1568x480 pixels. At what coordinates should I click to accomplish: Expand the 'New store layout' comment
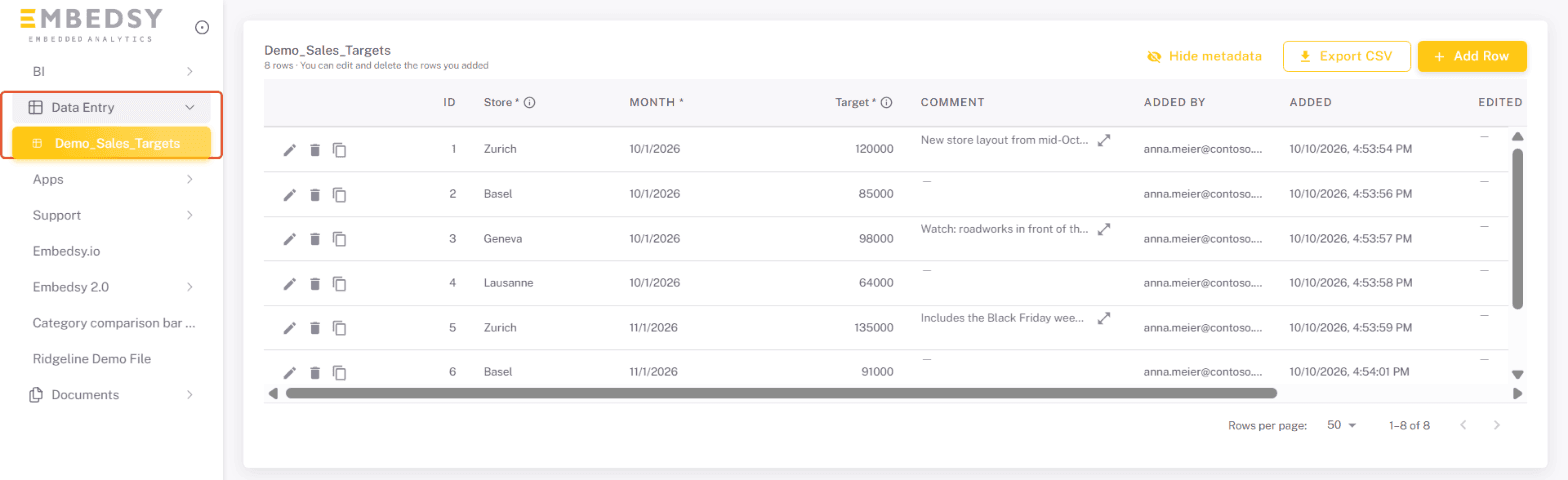(x=1104, y=141)
